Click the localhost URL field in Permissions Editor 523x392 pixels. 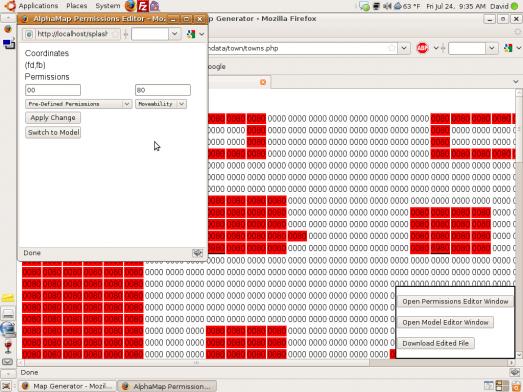tap(72, 34)
